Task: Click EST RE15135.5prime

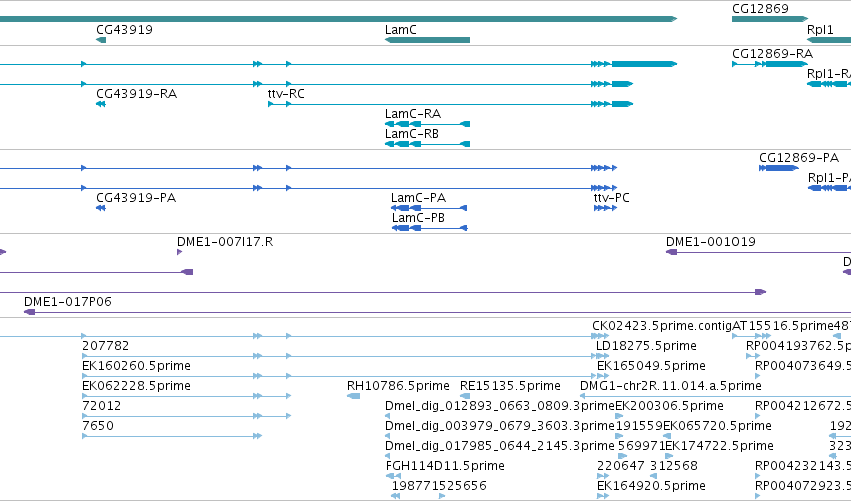Action: [510, 386]
